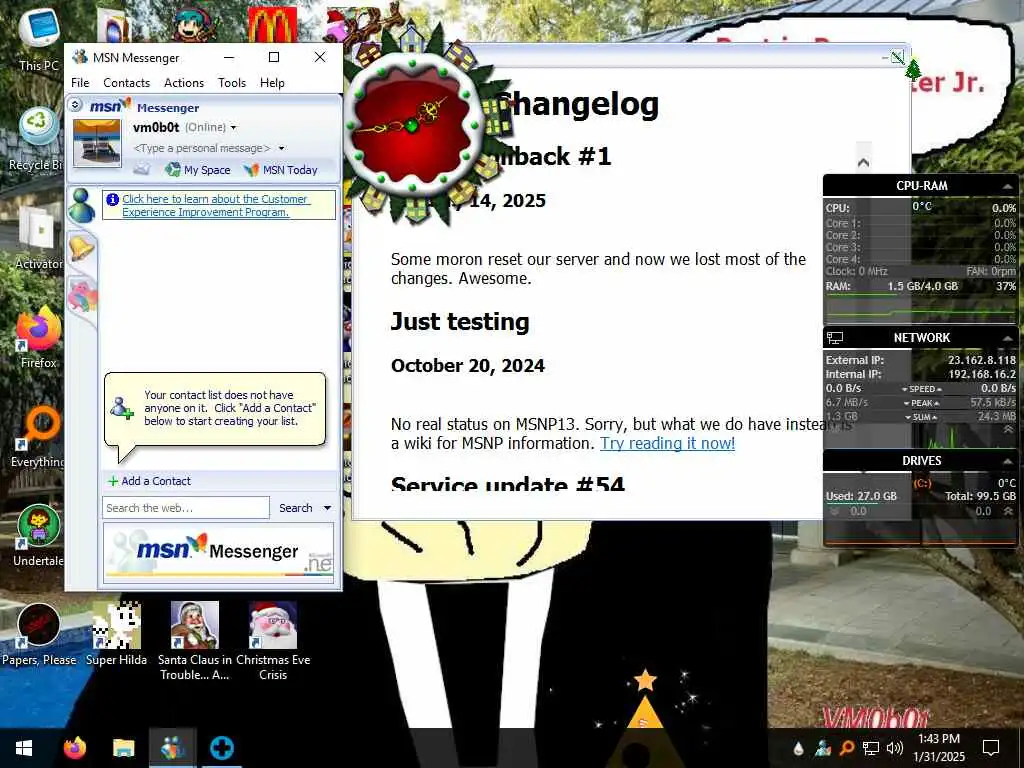Launch Undertale desktop shortcut
Image resolution: width=1024 pixels, height=768 pixels.
(x=39, y=536)
